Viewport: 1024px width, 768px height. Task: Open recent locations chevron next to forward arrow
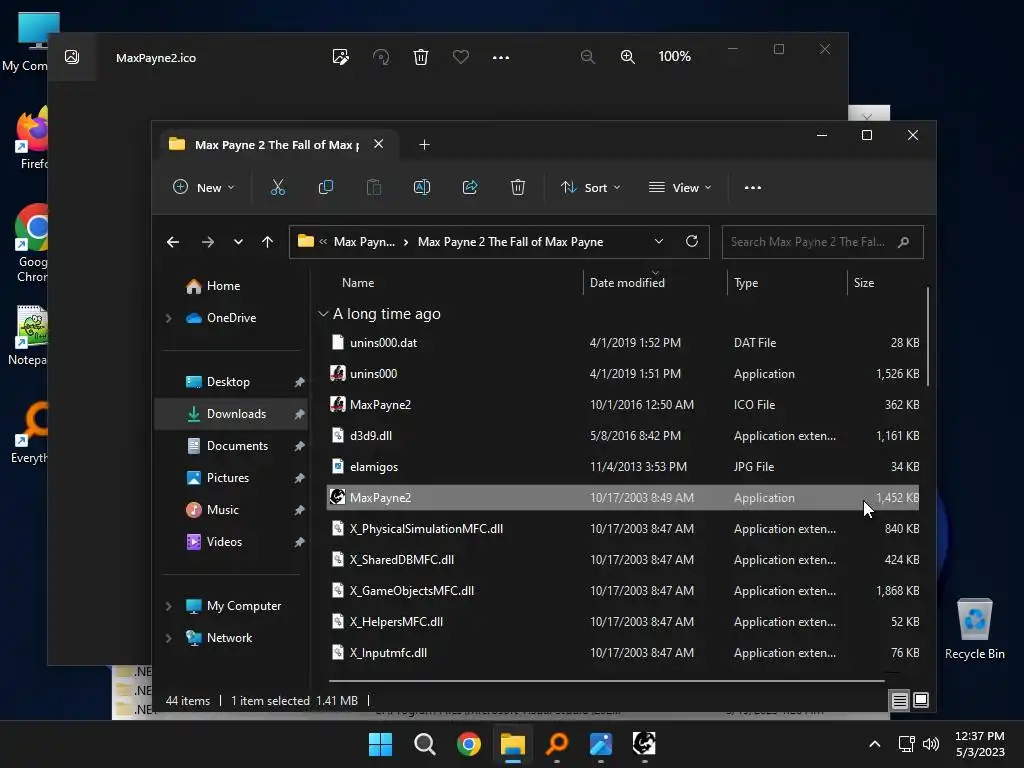click(x=238, y=242)
